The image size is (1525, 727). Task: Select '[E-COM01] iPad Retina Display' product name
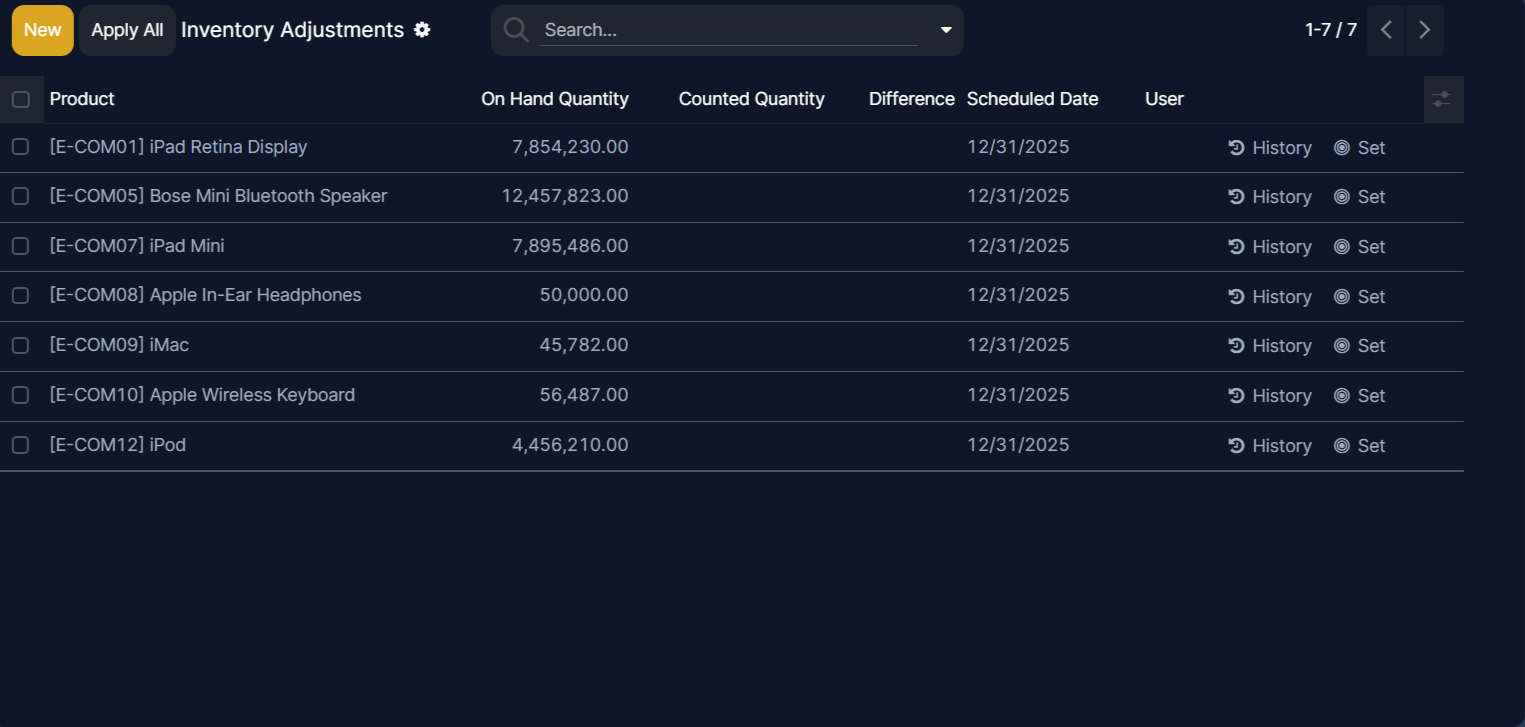click(x=178, y=147)
